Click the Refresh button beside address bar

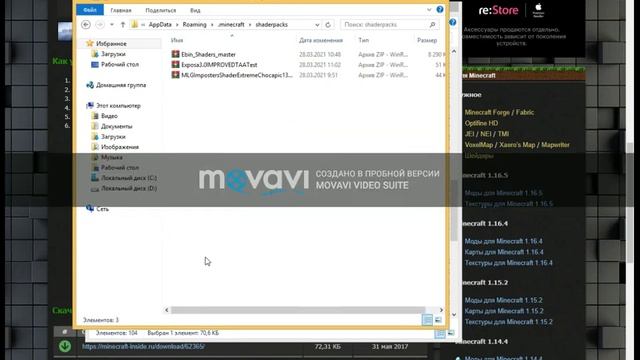328,24
